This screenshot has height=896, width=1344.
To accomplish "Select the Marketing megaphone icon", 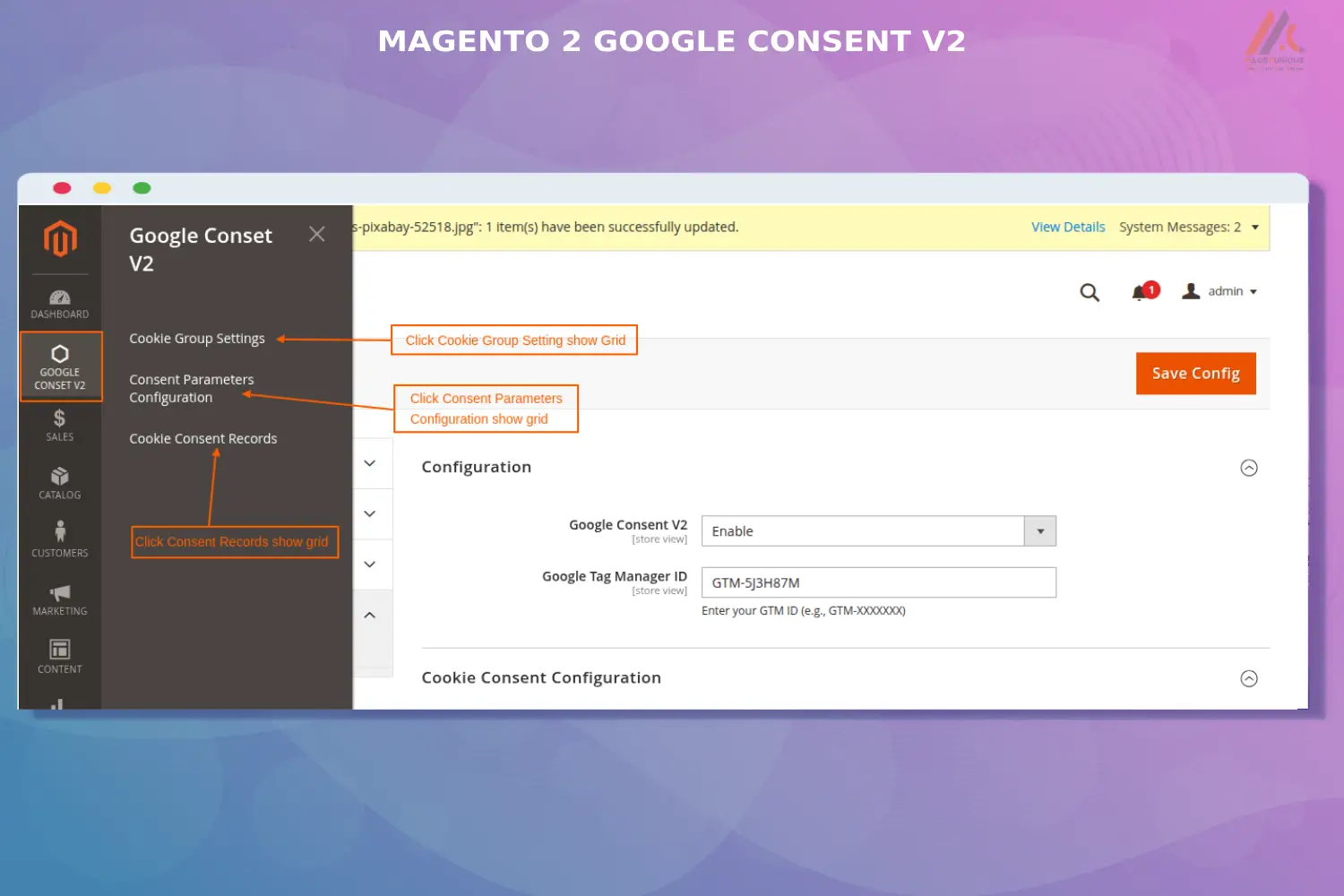I will tap(60, 599).
